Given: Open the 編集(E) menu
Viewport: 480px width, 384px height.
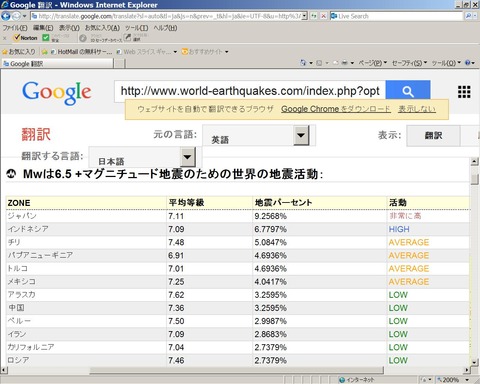Looking at the screenshot, I should point(43,28).
